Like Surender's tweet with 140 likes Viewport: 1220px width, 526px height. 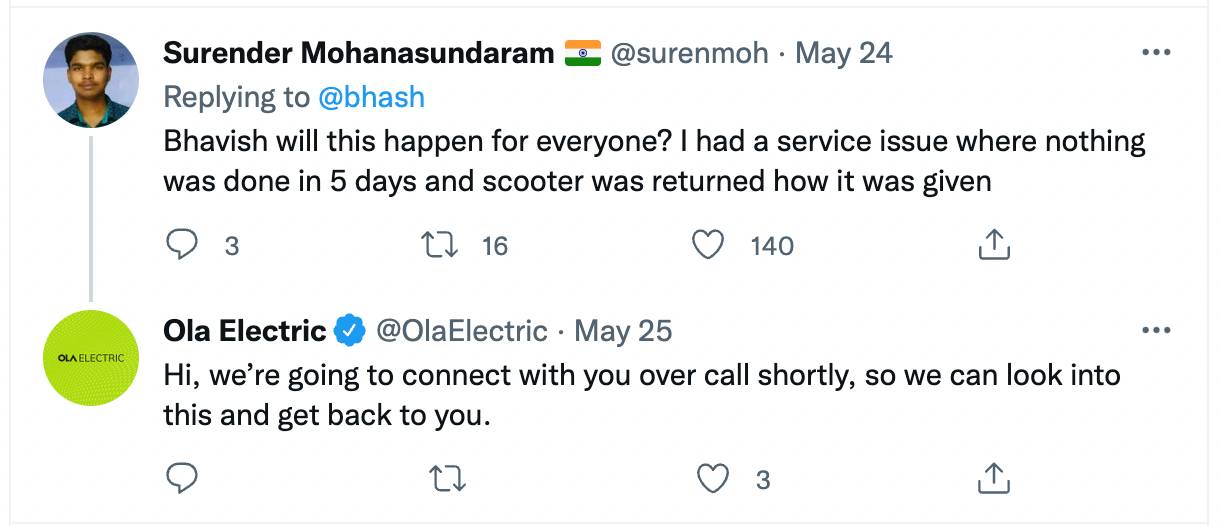[709, 245]
